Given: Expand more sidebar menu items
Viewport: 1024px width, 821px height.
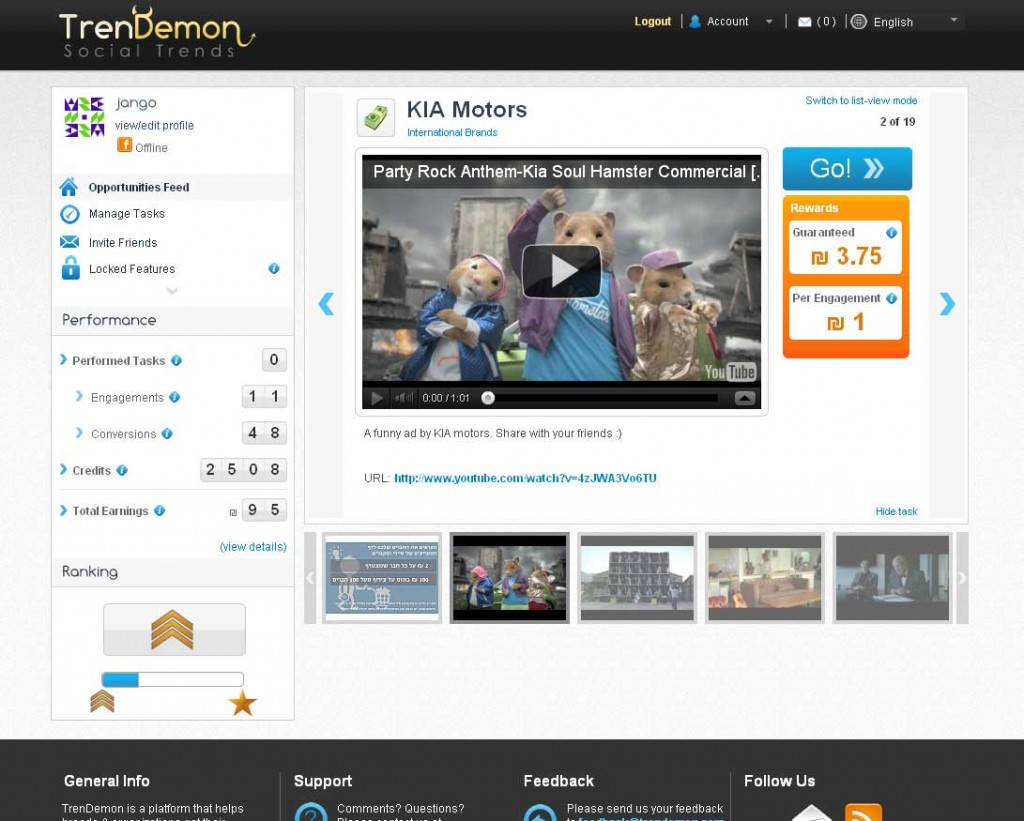Looking at the screenshot, I should [x=172, y=291].
